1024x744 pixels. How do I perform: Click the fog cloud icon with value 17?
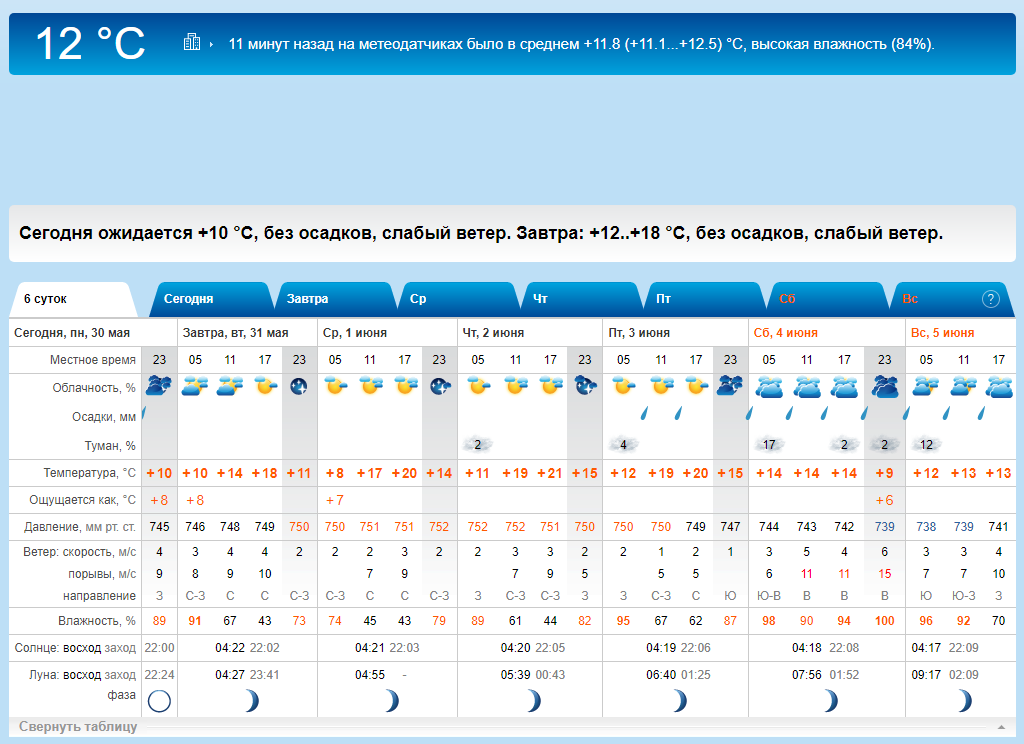tap(769, 445)
